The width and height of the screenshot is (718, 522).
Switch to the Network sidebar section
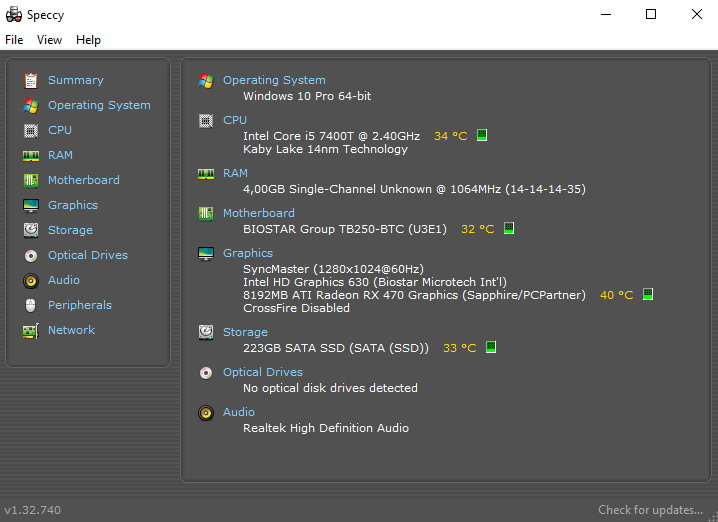pos(71,330)
